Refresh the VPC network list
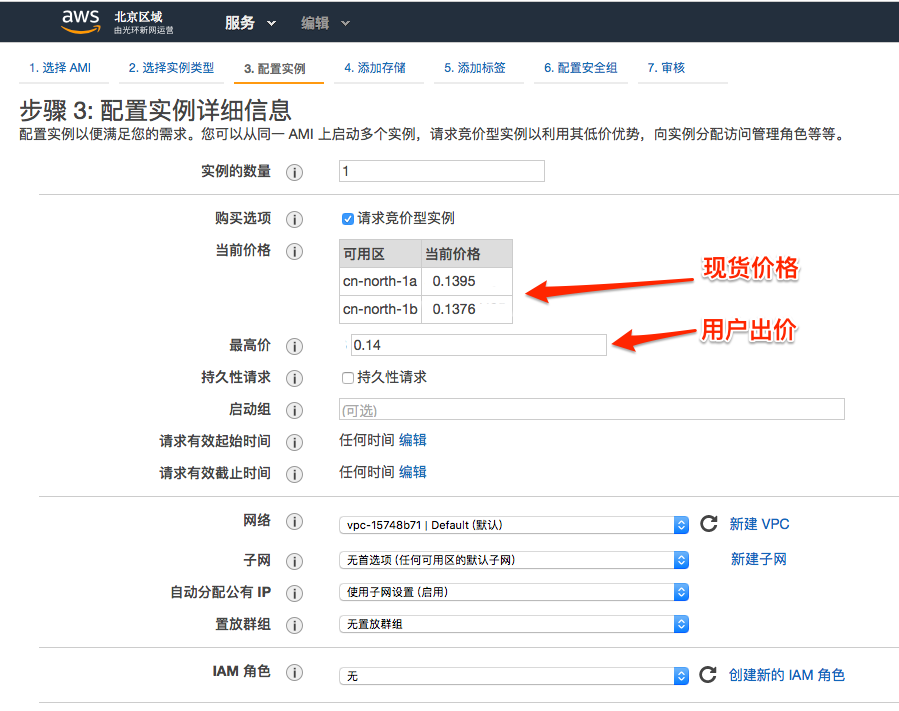The image size is (899, 711). pos(709,524)
